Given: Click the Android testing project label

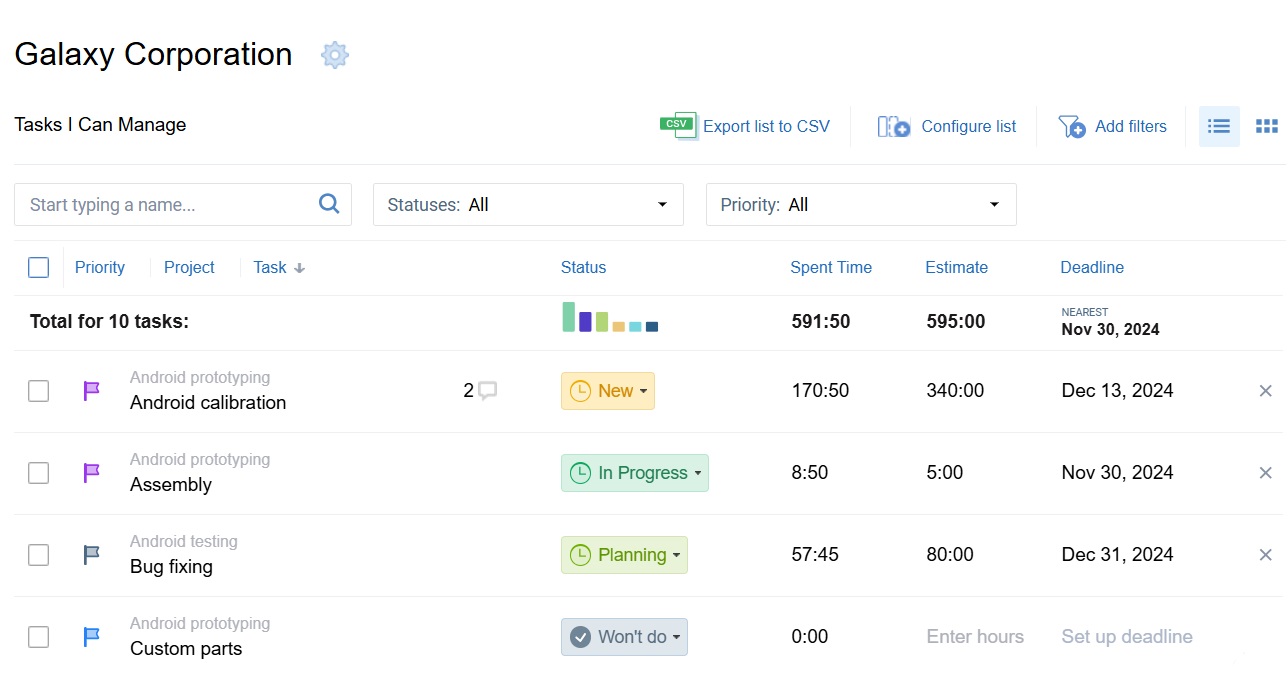Looking at the screenshot, I should (x=184, y=542).
